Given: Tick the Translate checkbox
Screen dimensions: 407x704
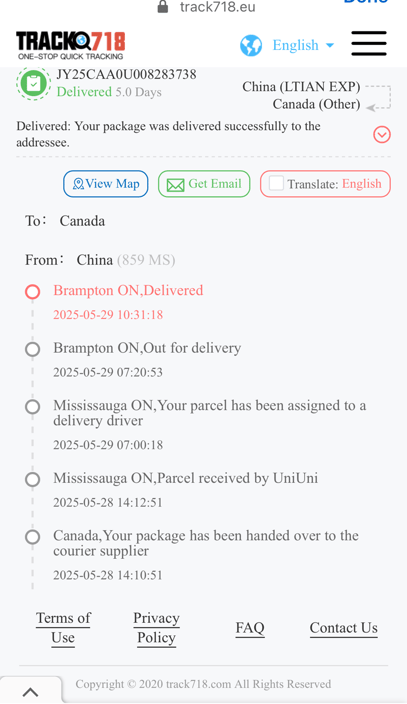Looking at the screenshot, I should pos(276,183).
